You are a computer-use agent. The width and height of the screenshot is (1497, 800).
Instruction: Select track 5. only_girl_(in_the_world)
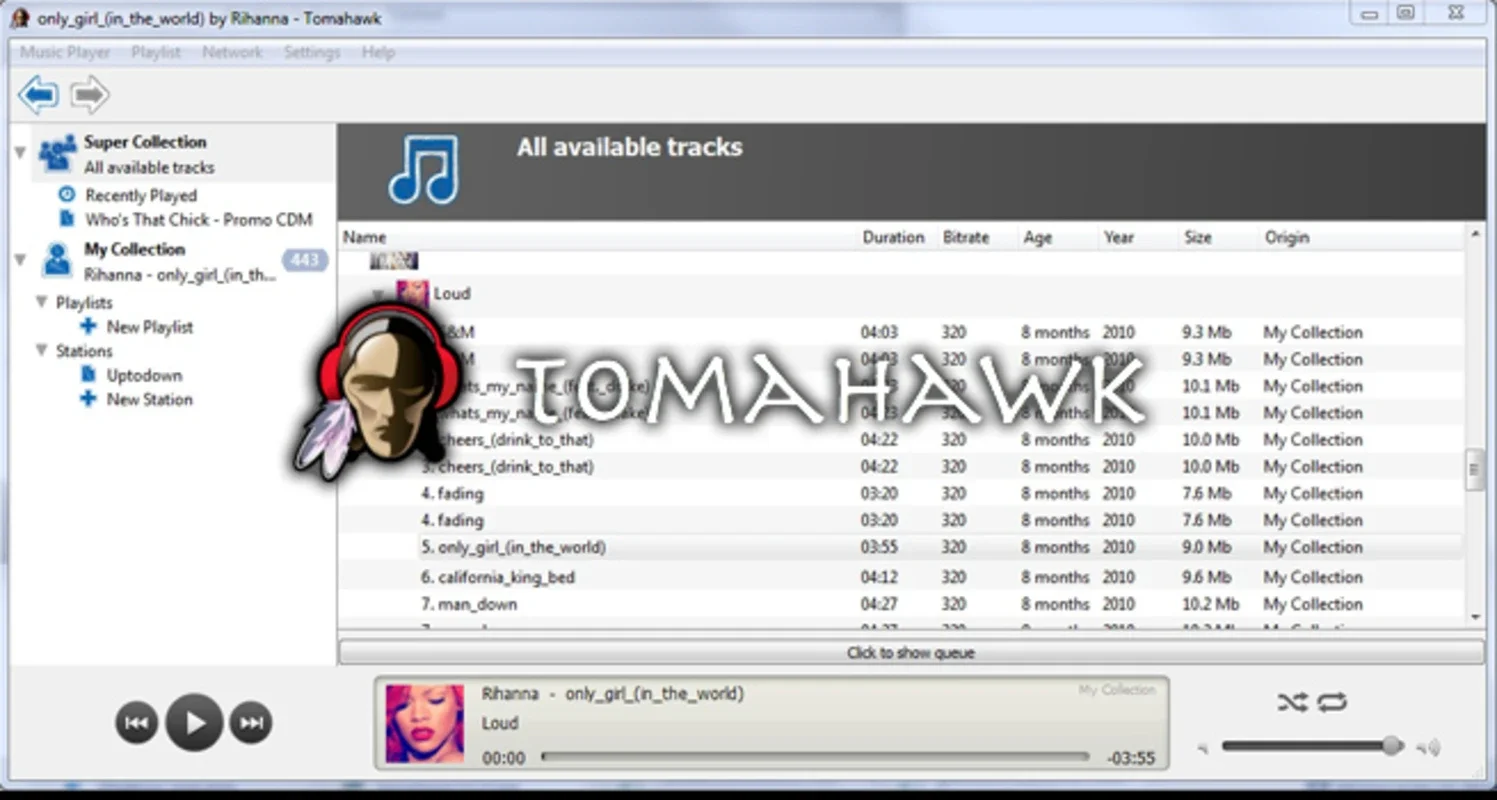[x=514, y=547]
